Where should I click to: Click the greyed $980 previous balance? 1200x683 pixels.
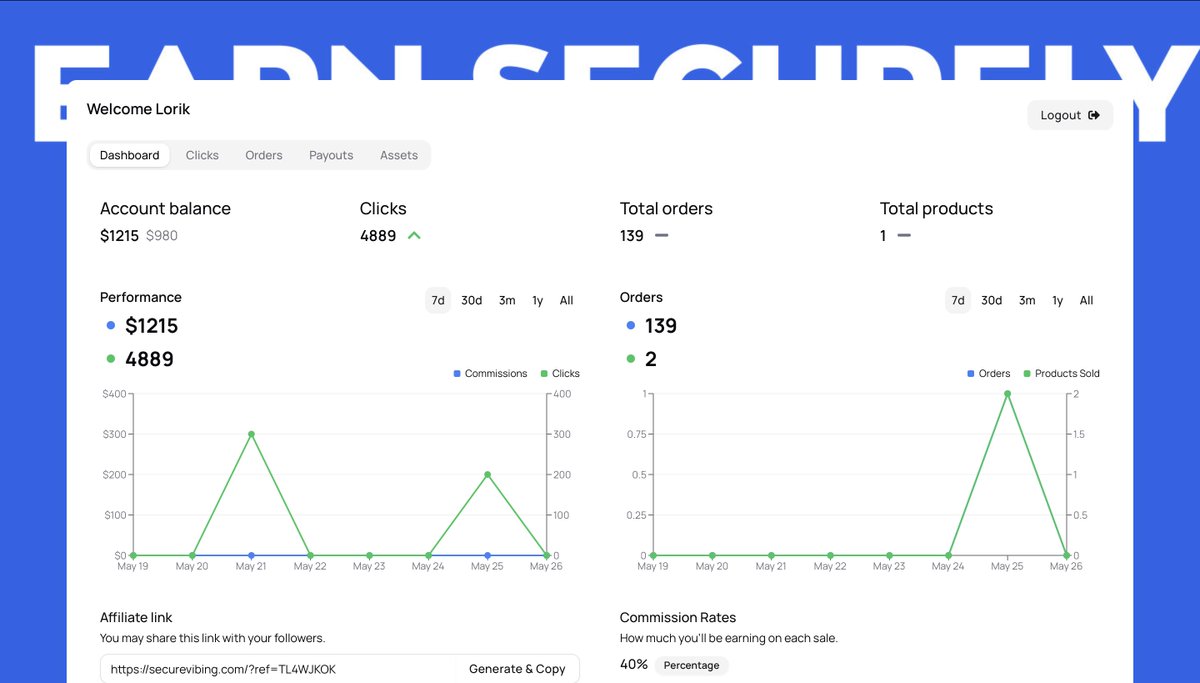tap(162, 236)
